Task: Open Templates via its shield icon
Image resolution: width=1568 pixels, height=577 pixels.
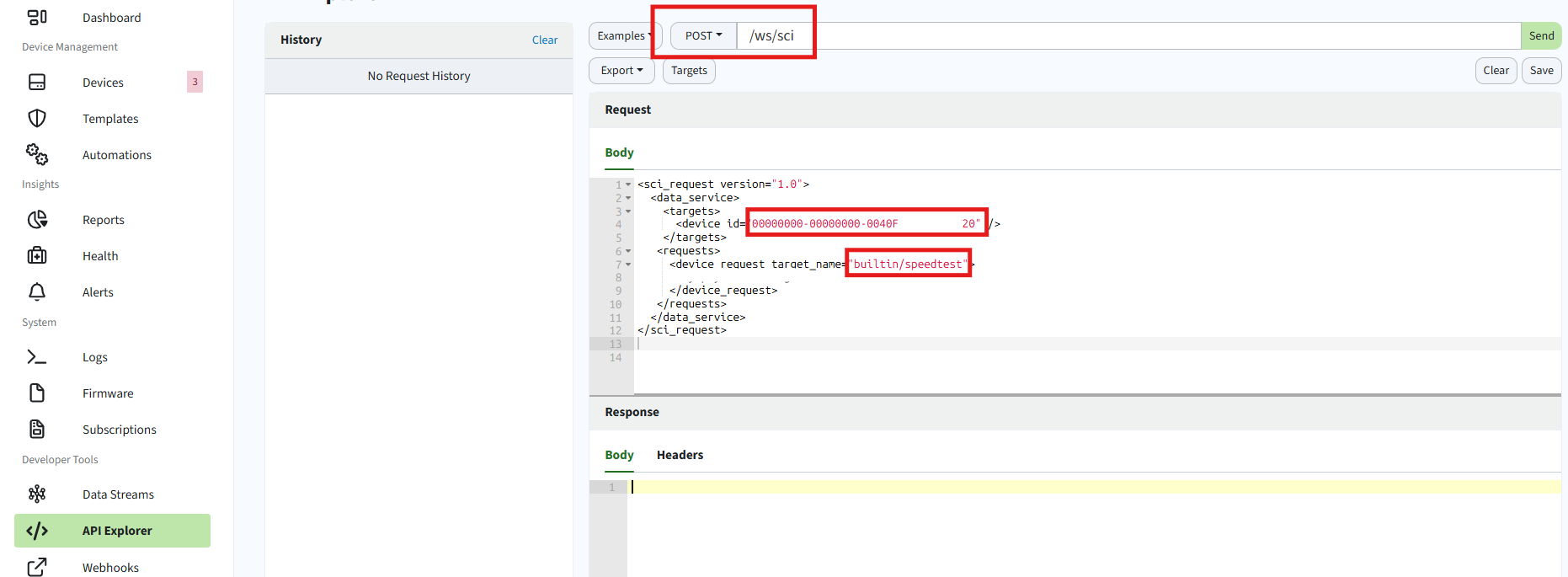Action: click(37, 119)
